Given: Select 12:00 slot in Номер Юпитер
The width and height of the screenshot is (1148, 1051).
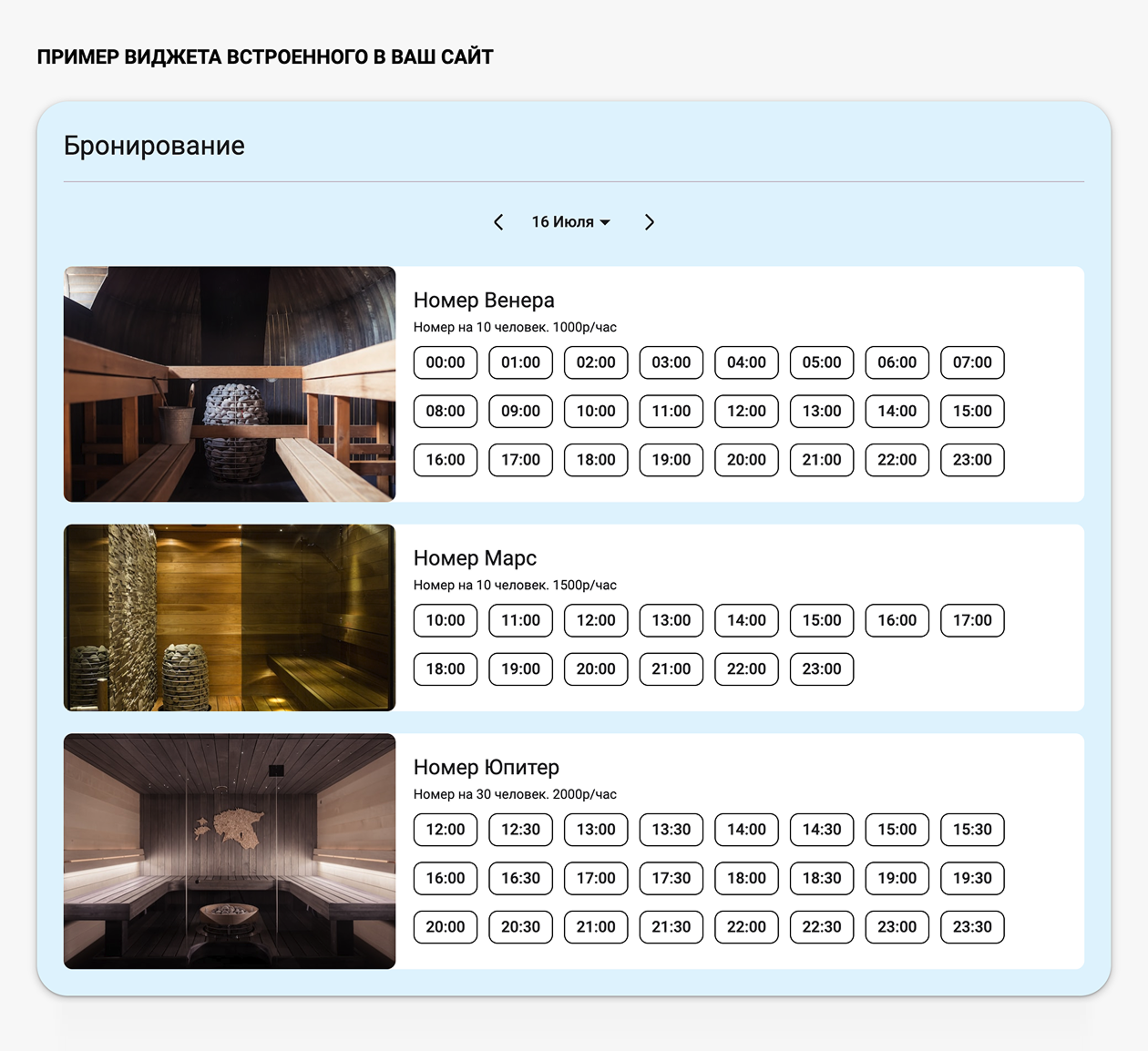Looking at the screenshot, I should tap(446, 830).
